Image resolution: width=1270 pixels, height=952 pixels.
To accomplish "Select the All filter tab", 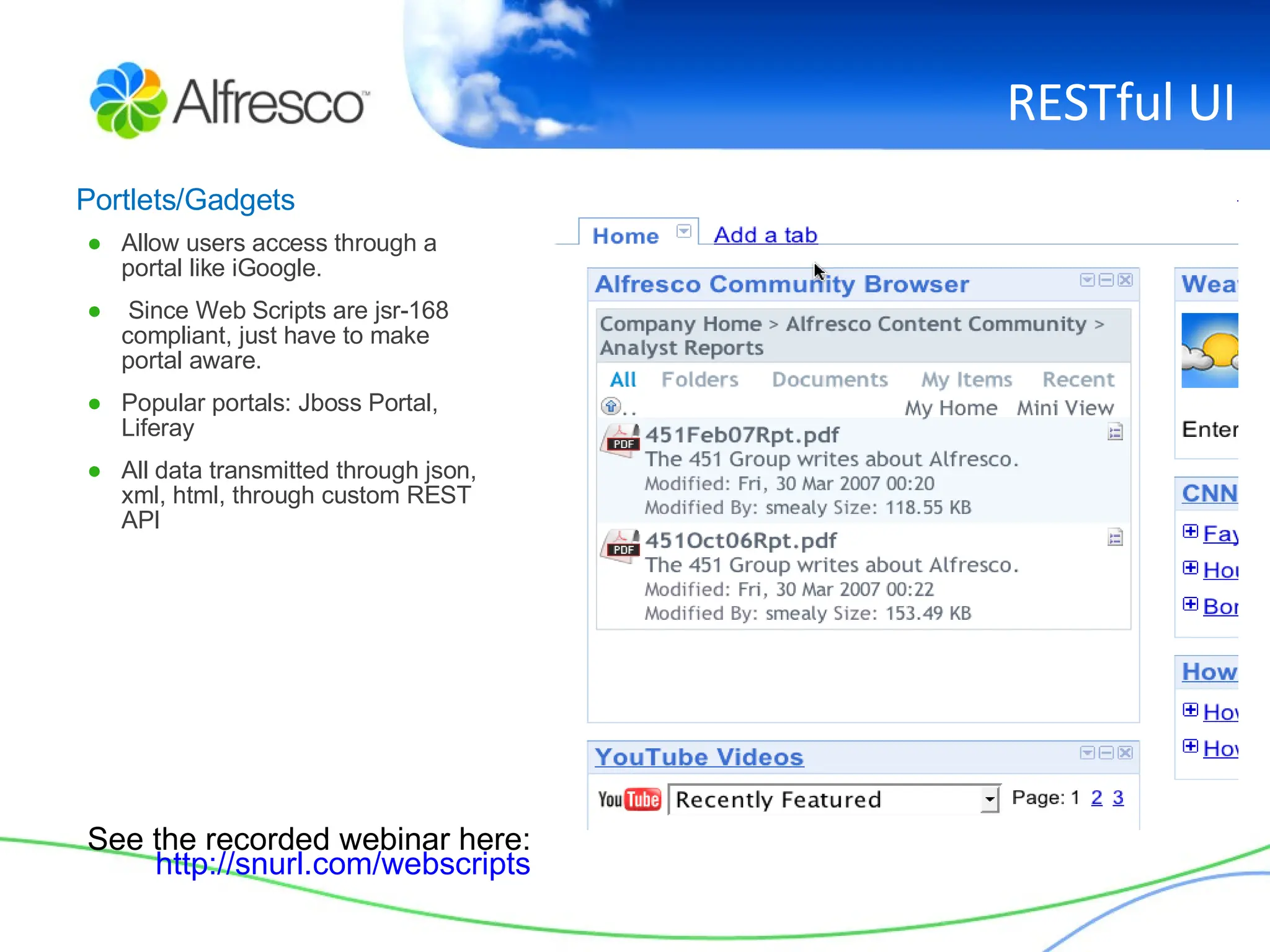I will tap(623, 379).
